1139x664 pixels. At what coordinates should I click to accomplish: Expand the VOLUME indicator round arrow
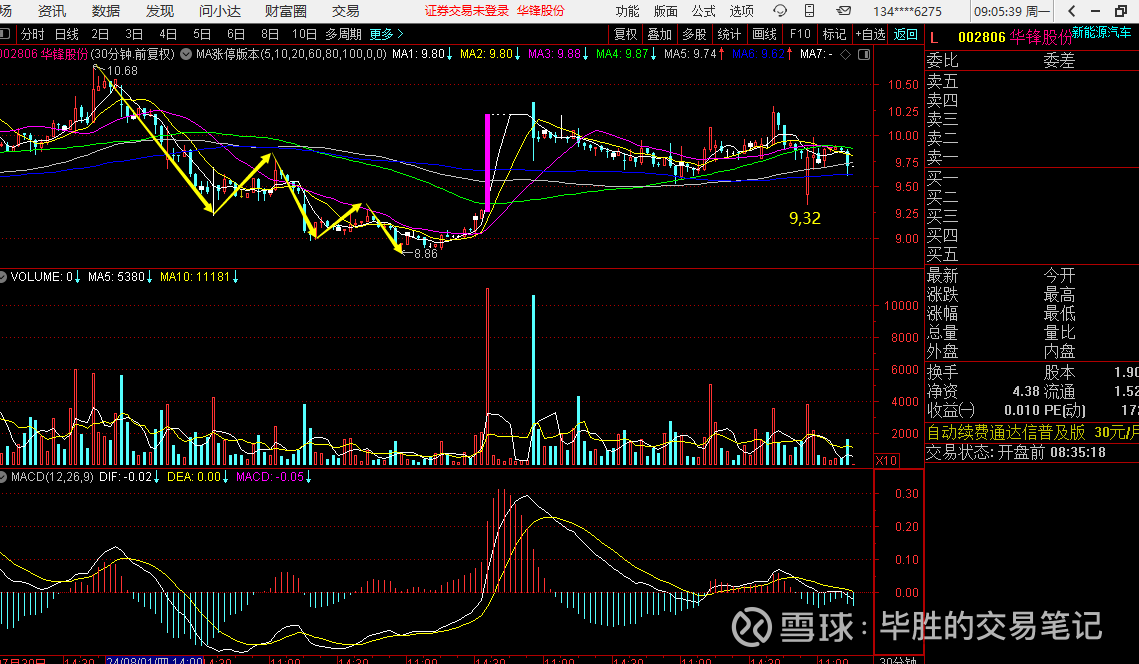pos(5,276)
